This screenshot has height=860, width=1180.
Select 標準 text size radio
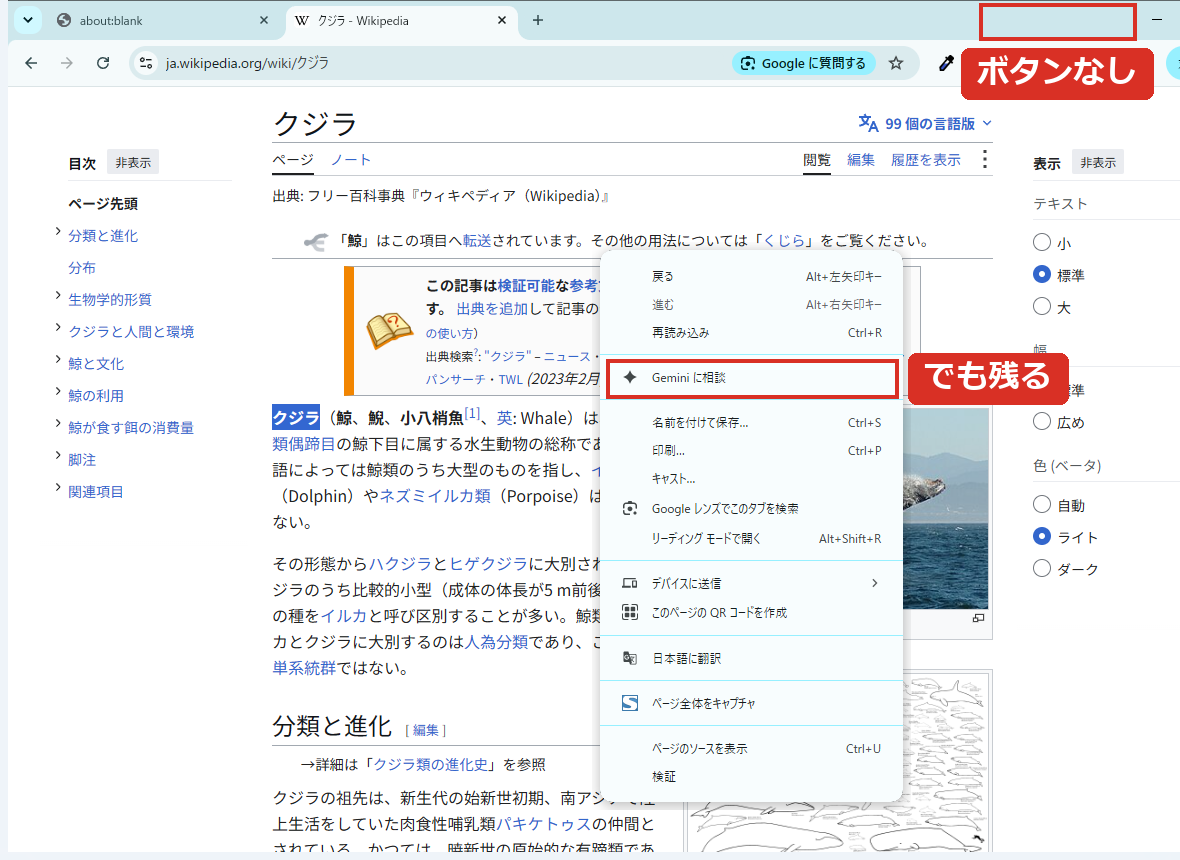(x=1042, y=275)
